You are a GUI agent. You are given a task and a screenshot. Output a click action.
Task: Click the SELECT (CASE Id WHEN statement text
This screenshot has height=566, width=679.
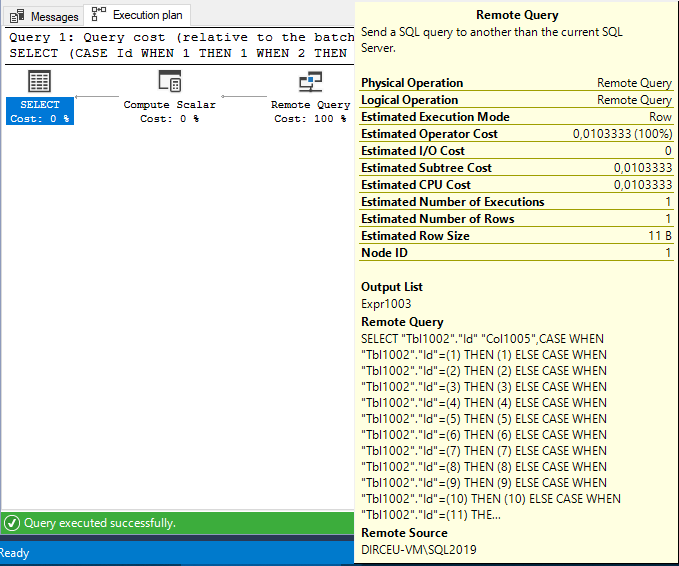click(178, 53)
